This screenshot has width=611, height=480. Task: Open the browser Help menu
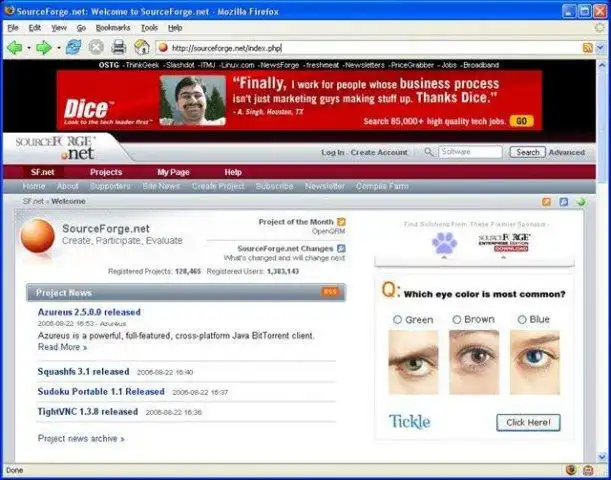pos(175,28)
